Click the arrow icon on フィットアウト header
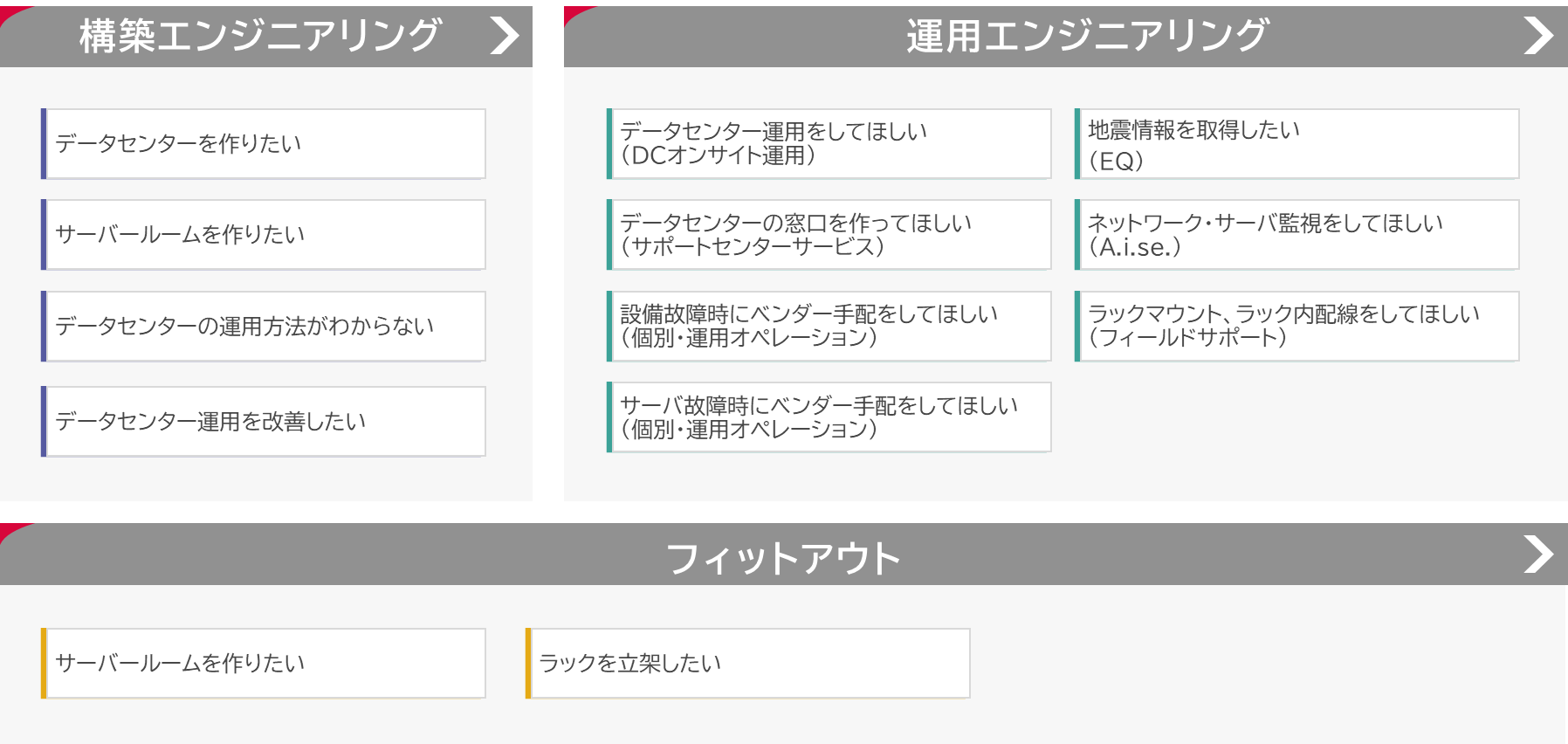This screenshot has height=744, width=1568. [x=1538, y=555]
